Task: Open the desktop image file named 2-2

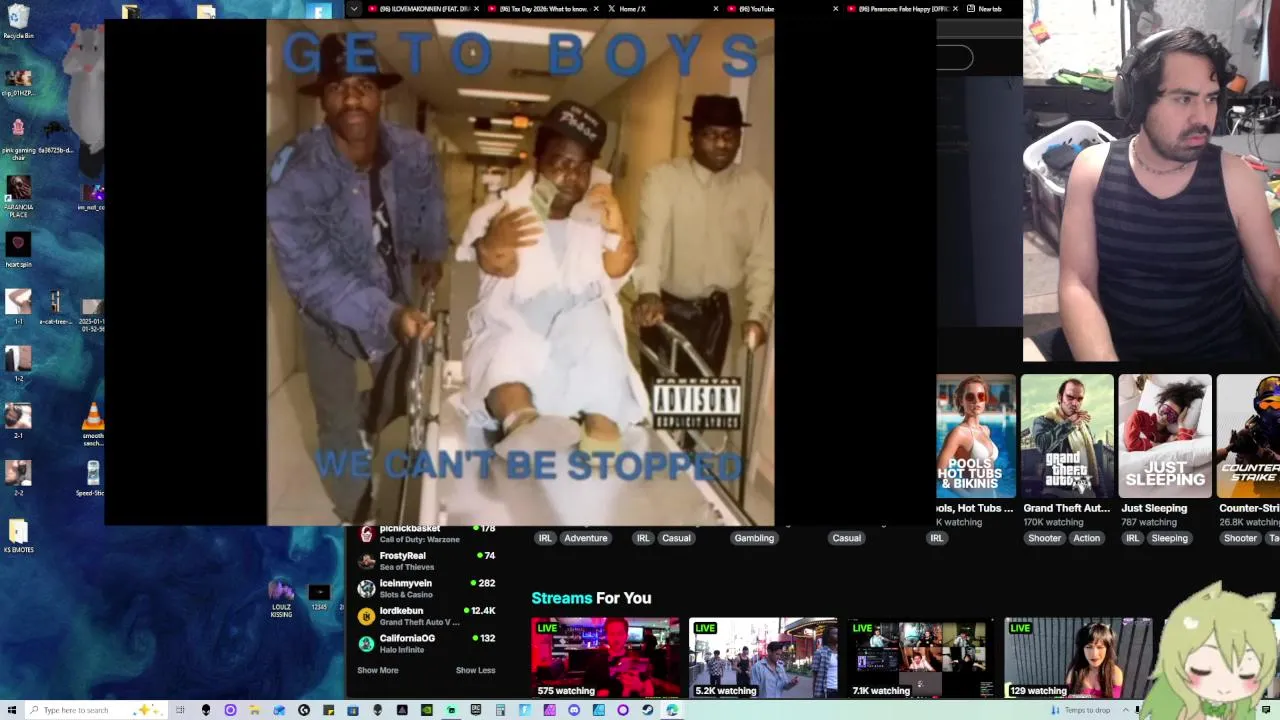Action: click(x=18, y=478)
